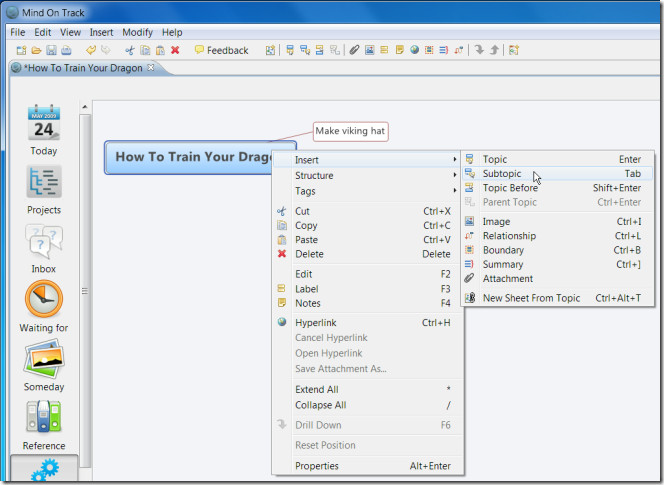Choose Topic Before in submenu
This screenshot has height=485, width=664.
[558, 188]
